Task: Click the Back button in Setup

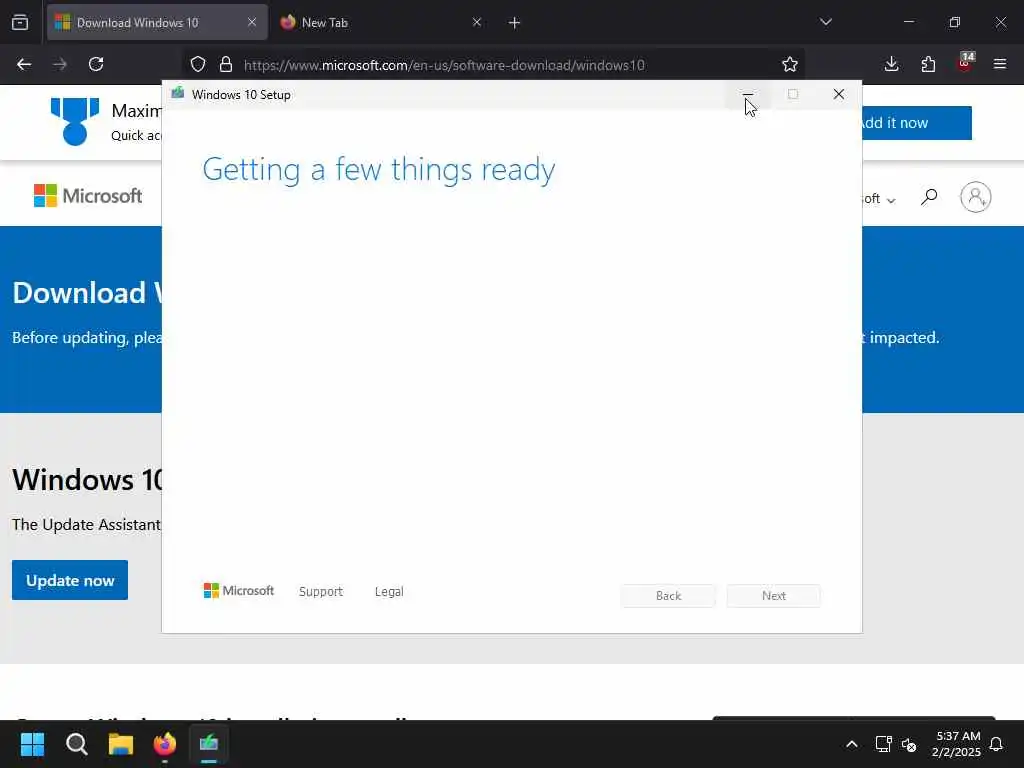Action: pyautogui.click(x=668, y=596)
